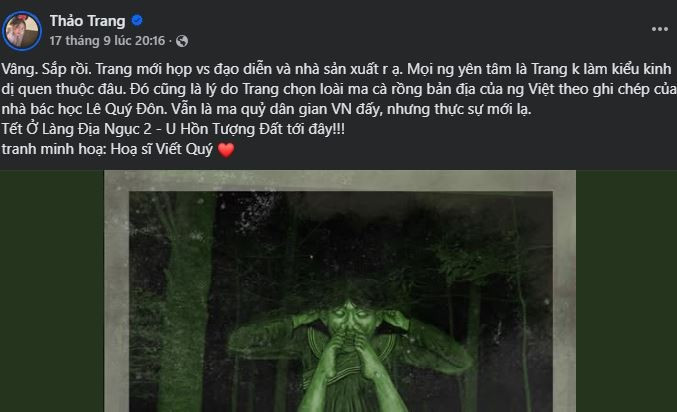This screenshot has height=412, width=677.
Task: Open Thảo Trang's profile via name
Action: pos(87,21)
